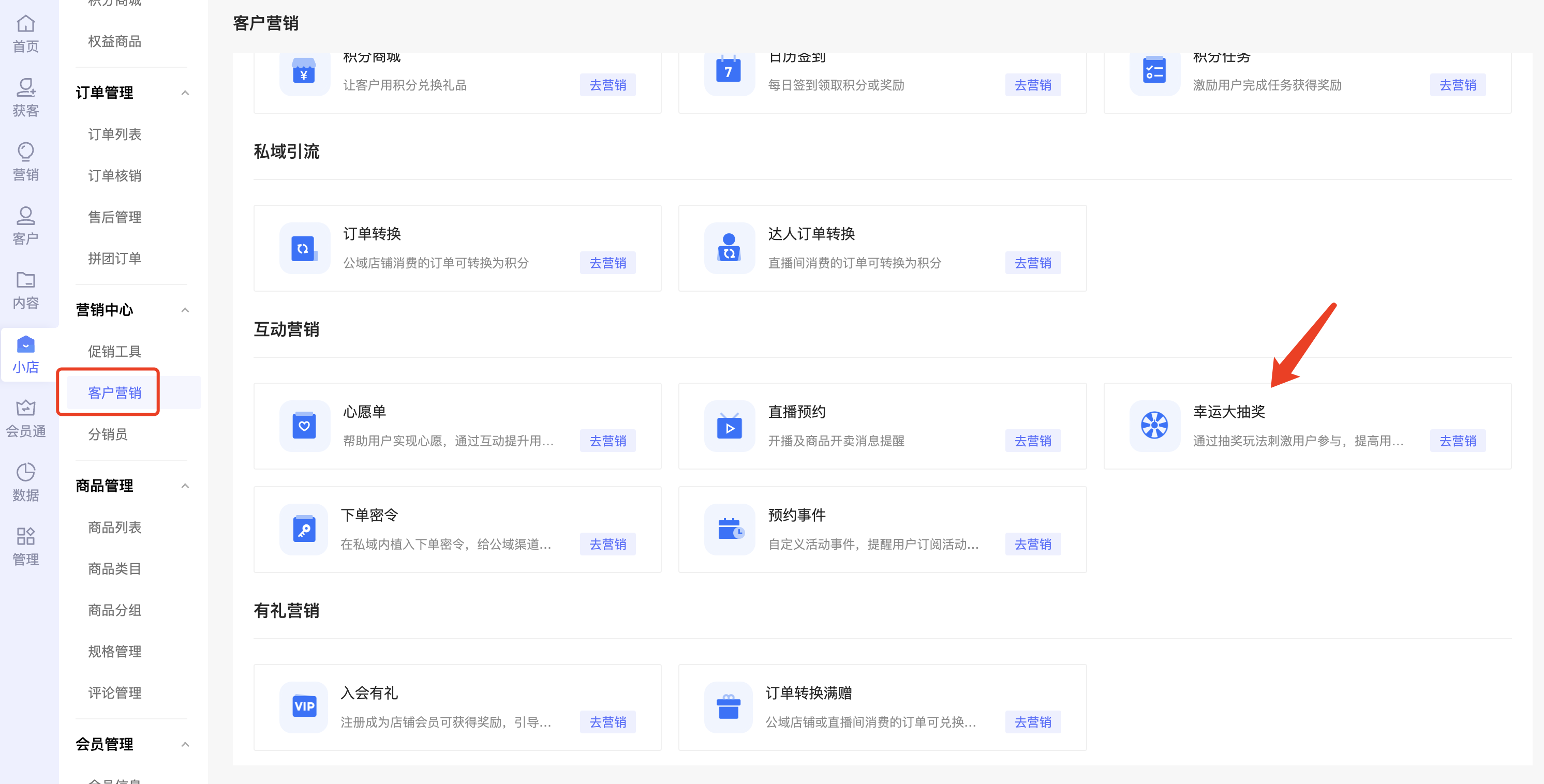1544x784 pixels.
Task: Click 去营销 for 下单密令
Action: tap(608, 545)
